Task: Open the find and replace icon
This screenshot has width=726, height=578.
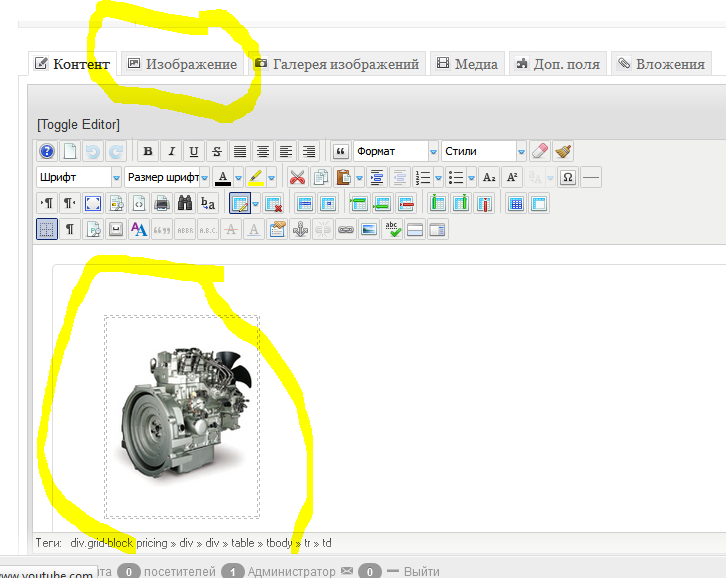Action: point(208,203)
